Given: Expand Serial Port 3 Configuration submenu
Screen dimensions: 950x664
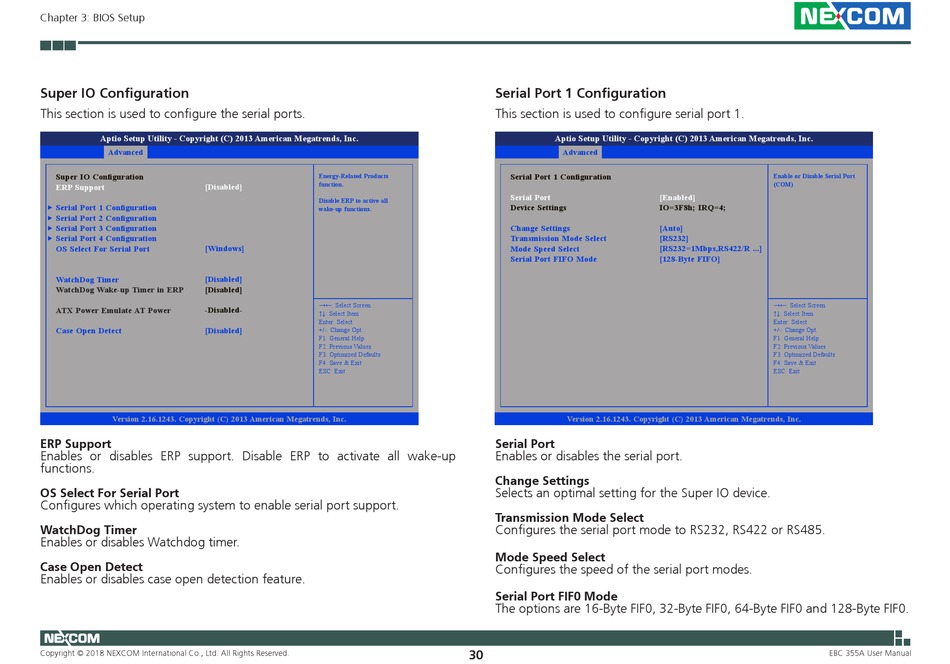Looking at the screenshot, I should pyautogui.click(x=106, y=228).
